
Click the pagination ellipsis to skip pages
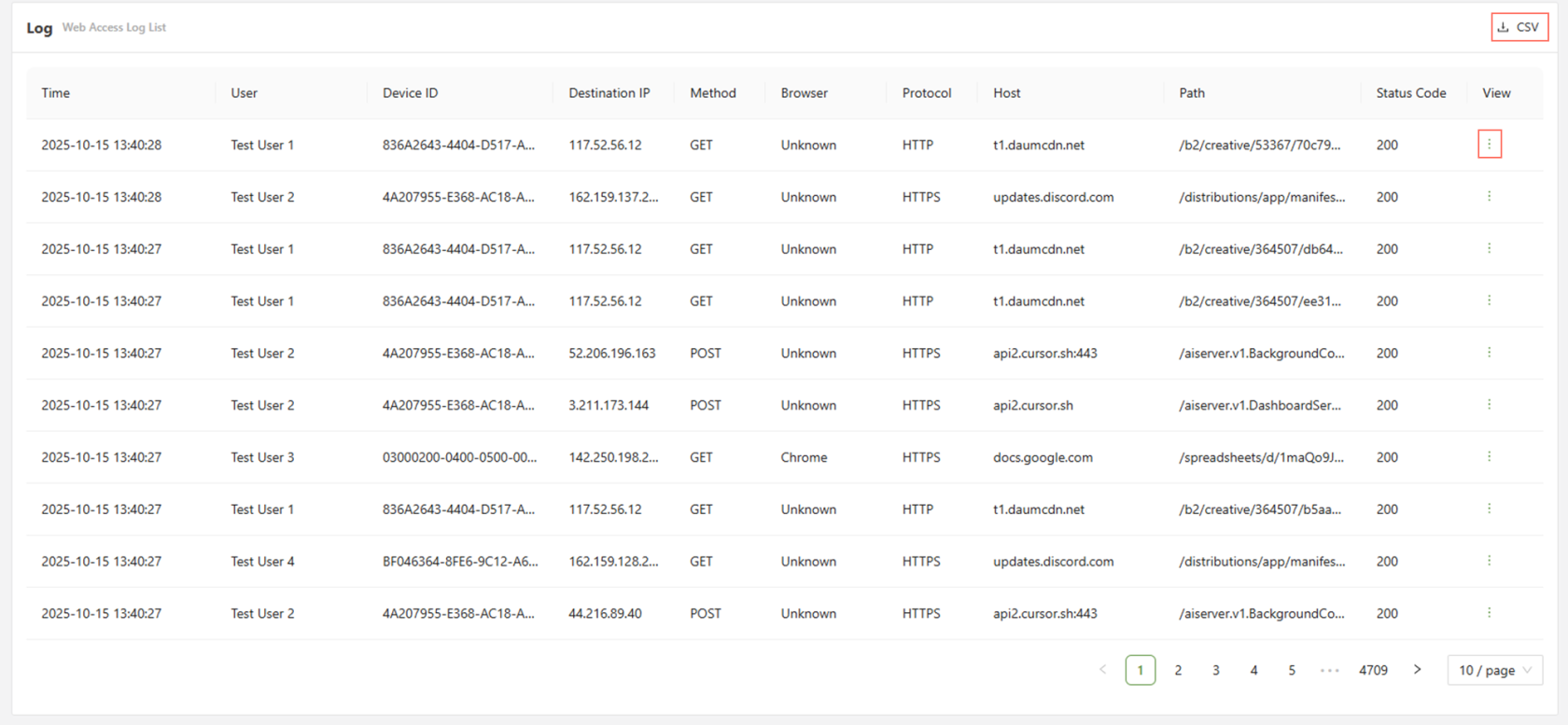click(1330, 670)
